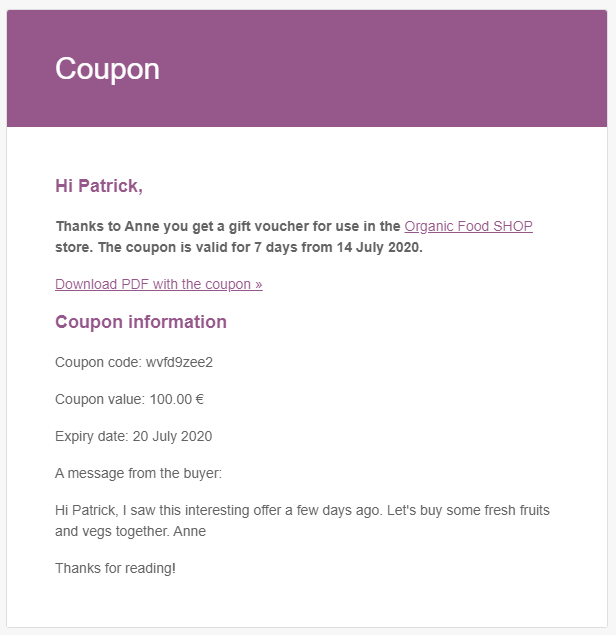Click the 20 July 2020 expiry date

[x=172, y=436]
